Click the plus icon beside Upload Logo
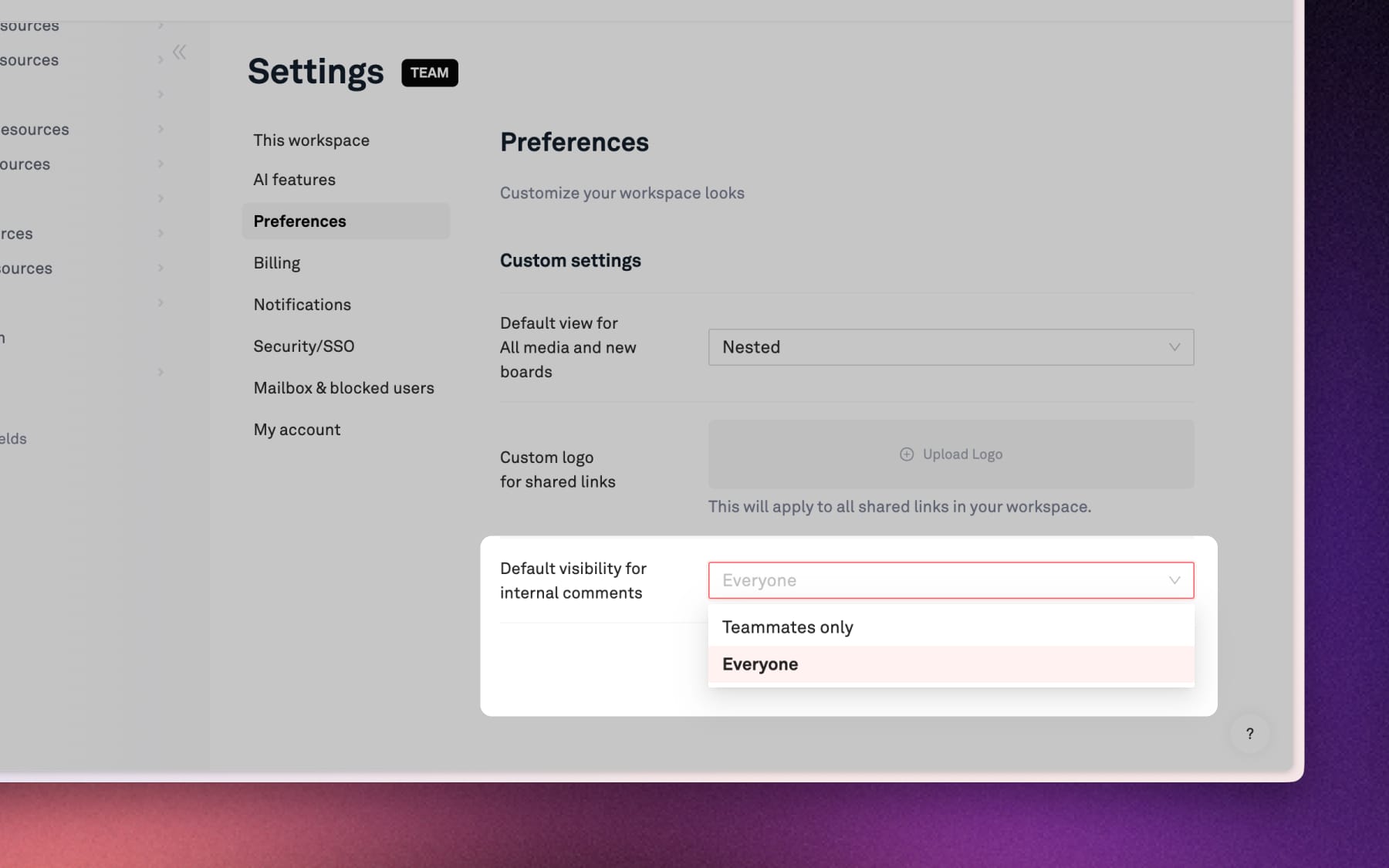This screenshot has height=868, width=1389. point(907,454)
